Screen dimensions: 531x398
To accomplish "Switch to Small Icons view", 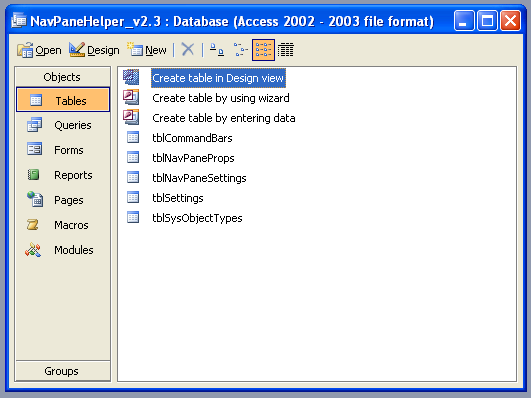I will tap(240, 50).
